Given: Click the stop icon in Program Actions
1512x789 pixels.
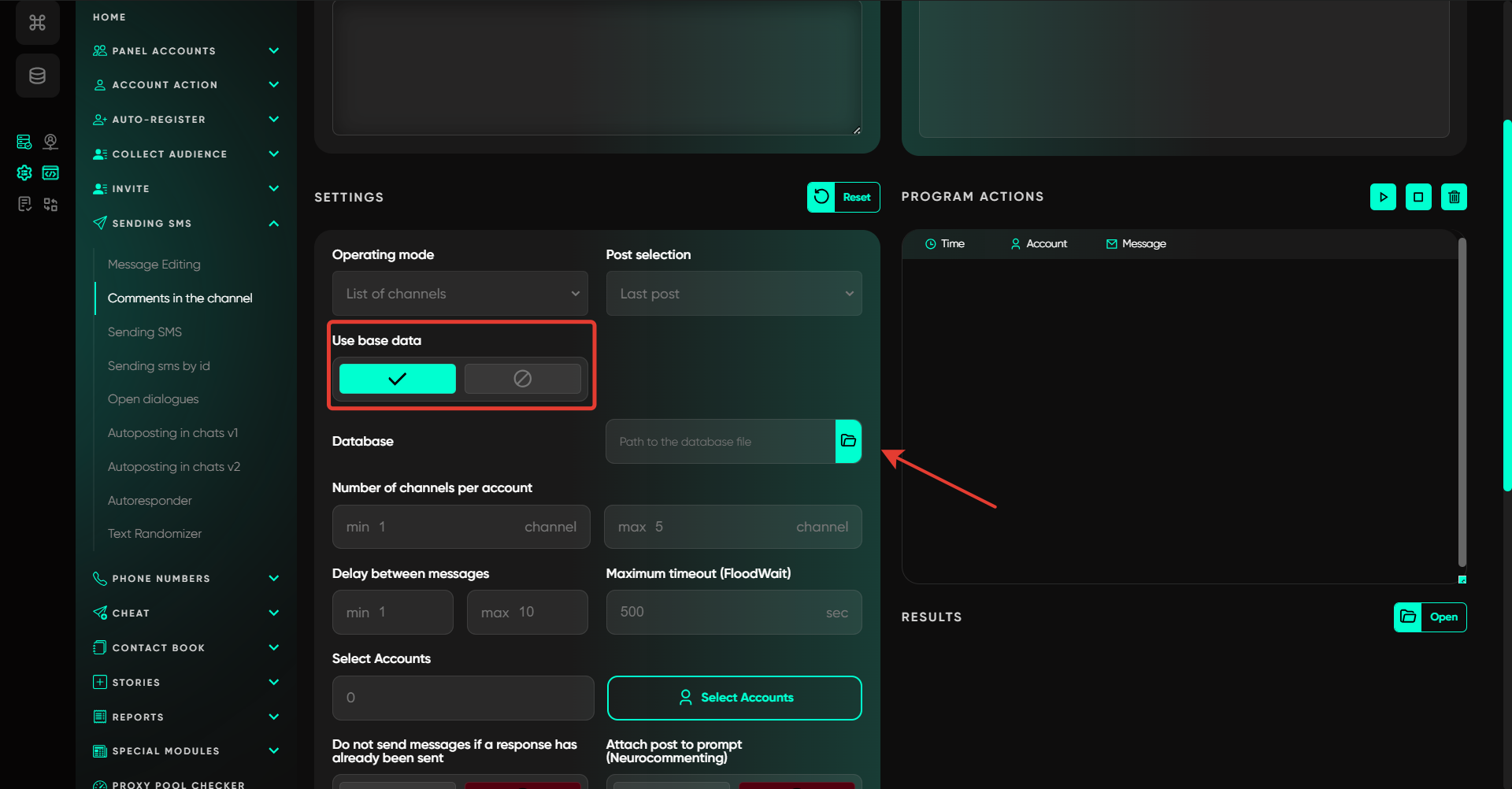Looking at the screenshot, I should (x=1418, y=197).
